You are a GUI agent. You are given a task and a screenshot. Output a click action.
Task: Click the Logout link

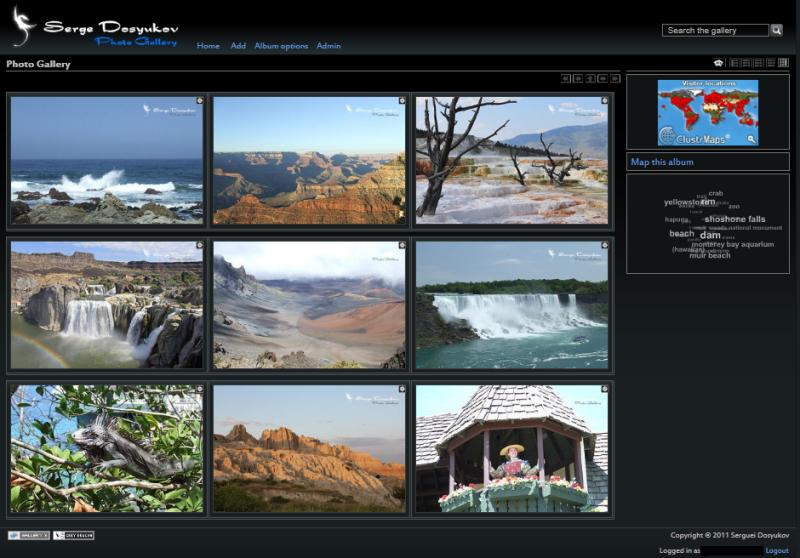tap(777, 550)
